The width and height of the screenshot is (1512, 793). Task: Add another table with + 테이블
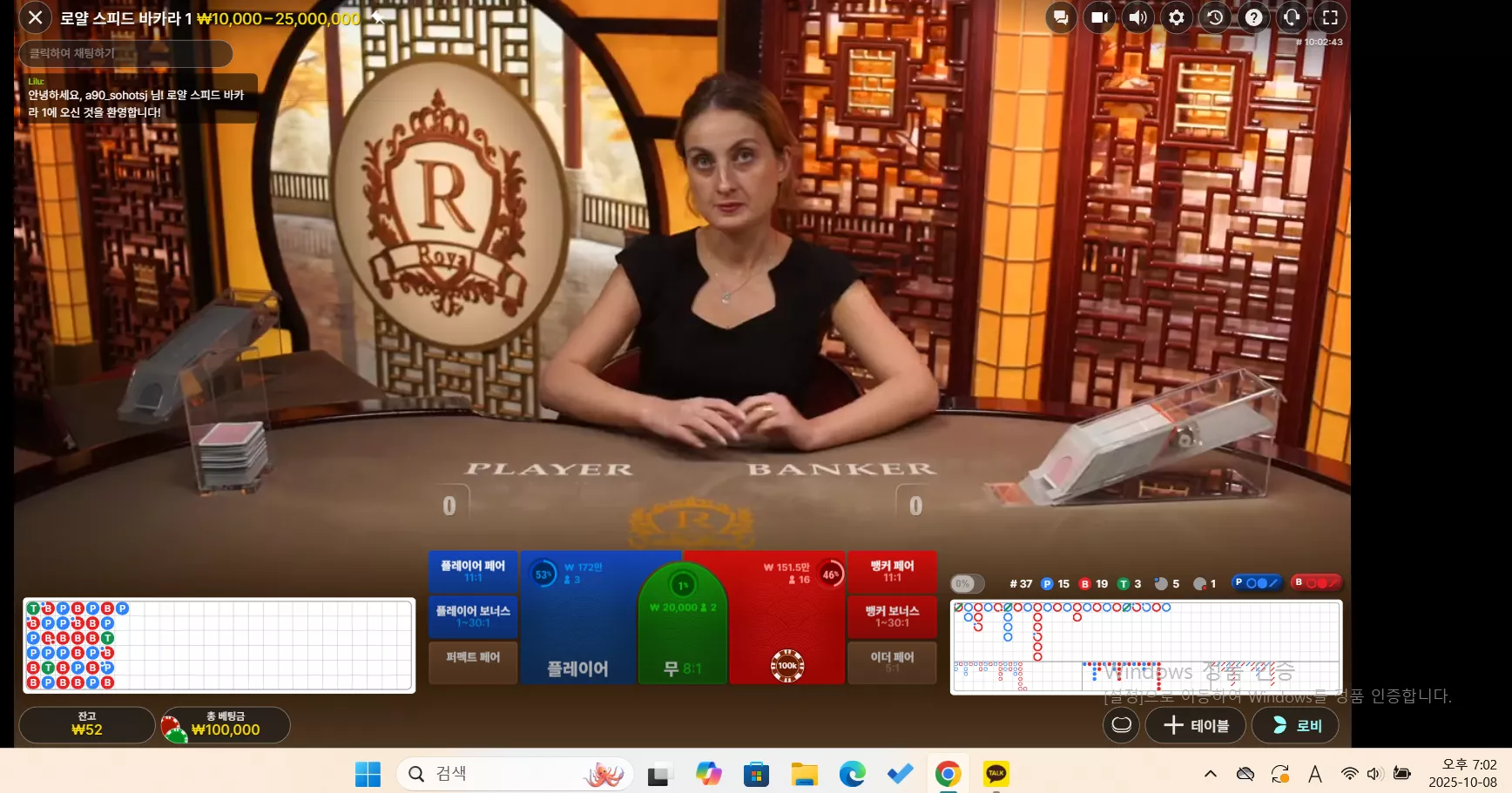click(1196, 725)
